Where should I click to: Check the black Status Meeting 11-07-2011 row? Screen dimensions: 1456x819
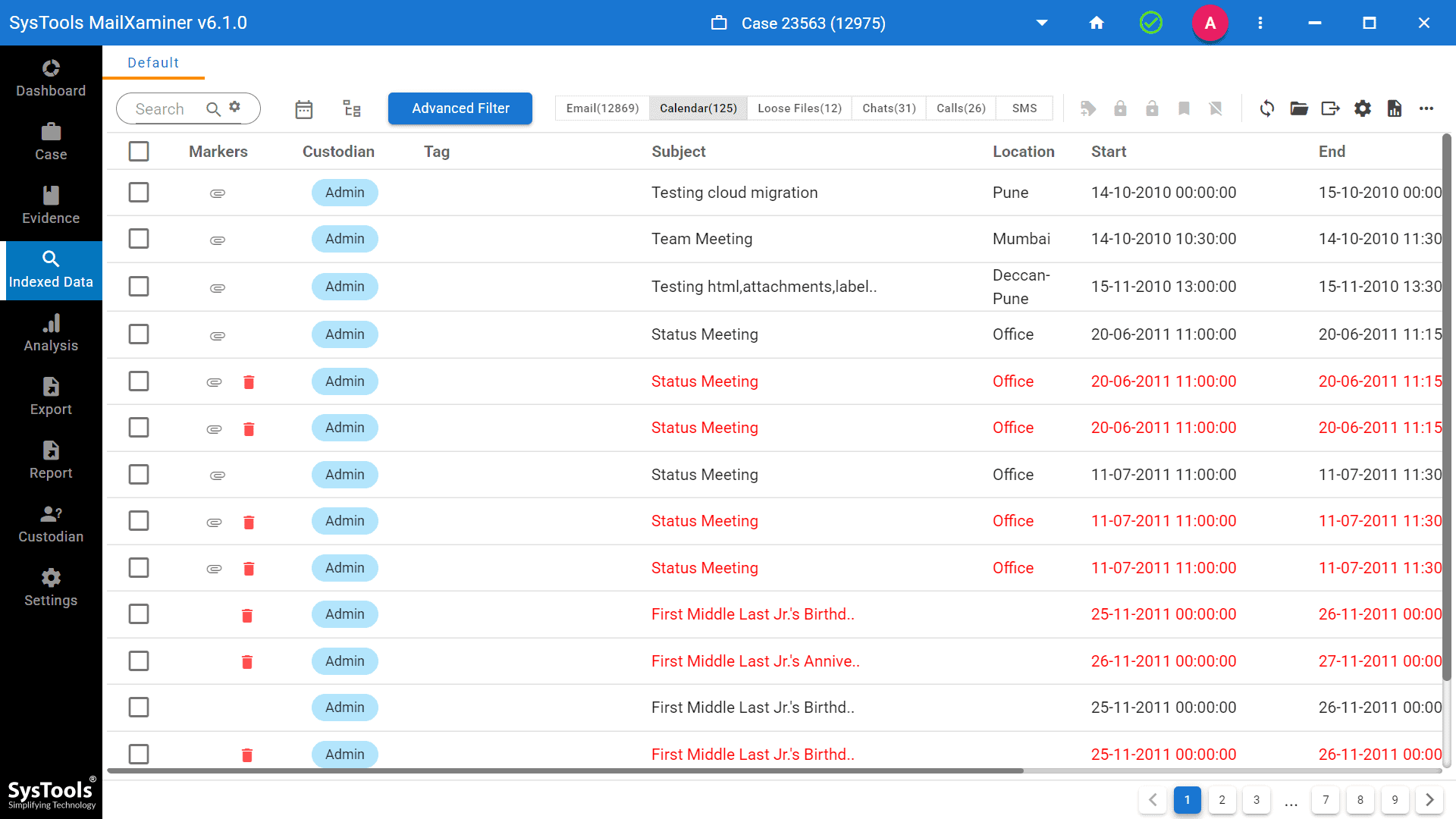(x=139, y=474)
